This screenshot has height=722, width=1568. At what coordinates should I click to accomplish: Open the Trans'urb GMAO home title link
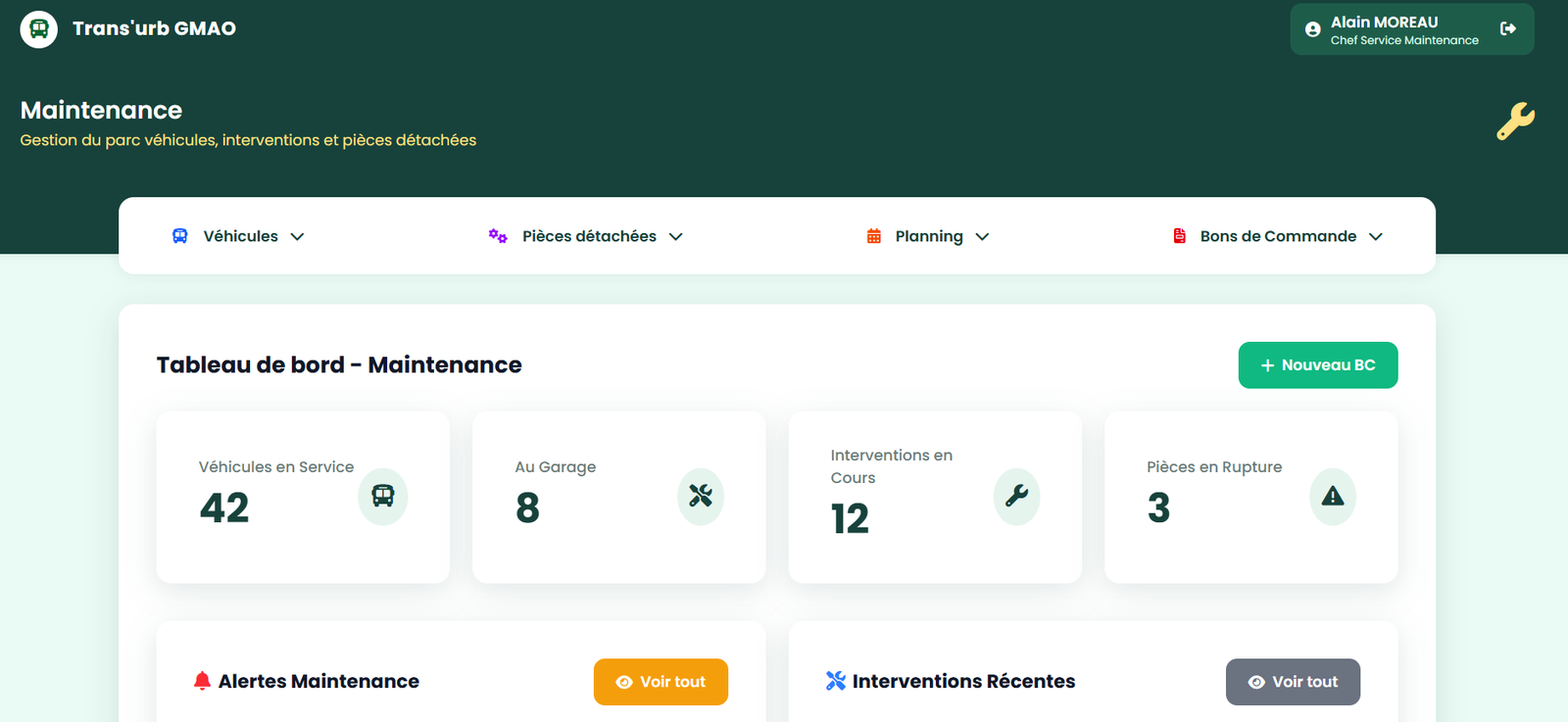coord(154,28)
